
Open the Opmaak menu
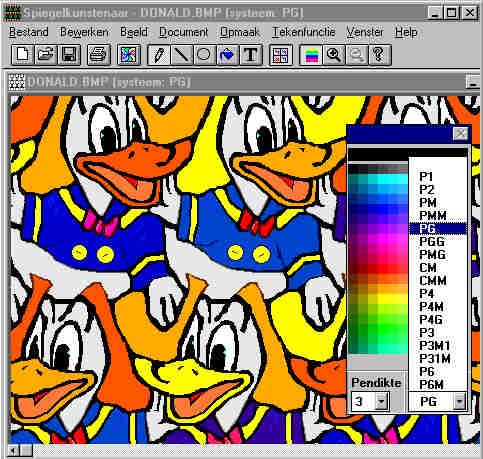(240, 32)
